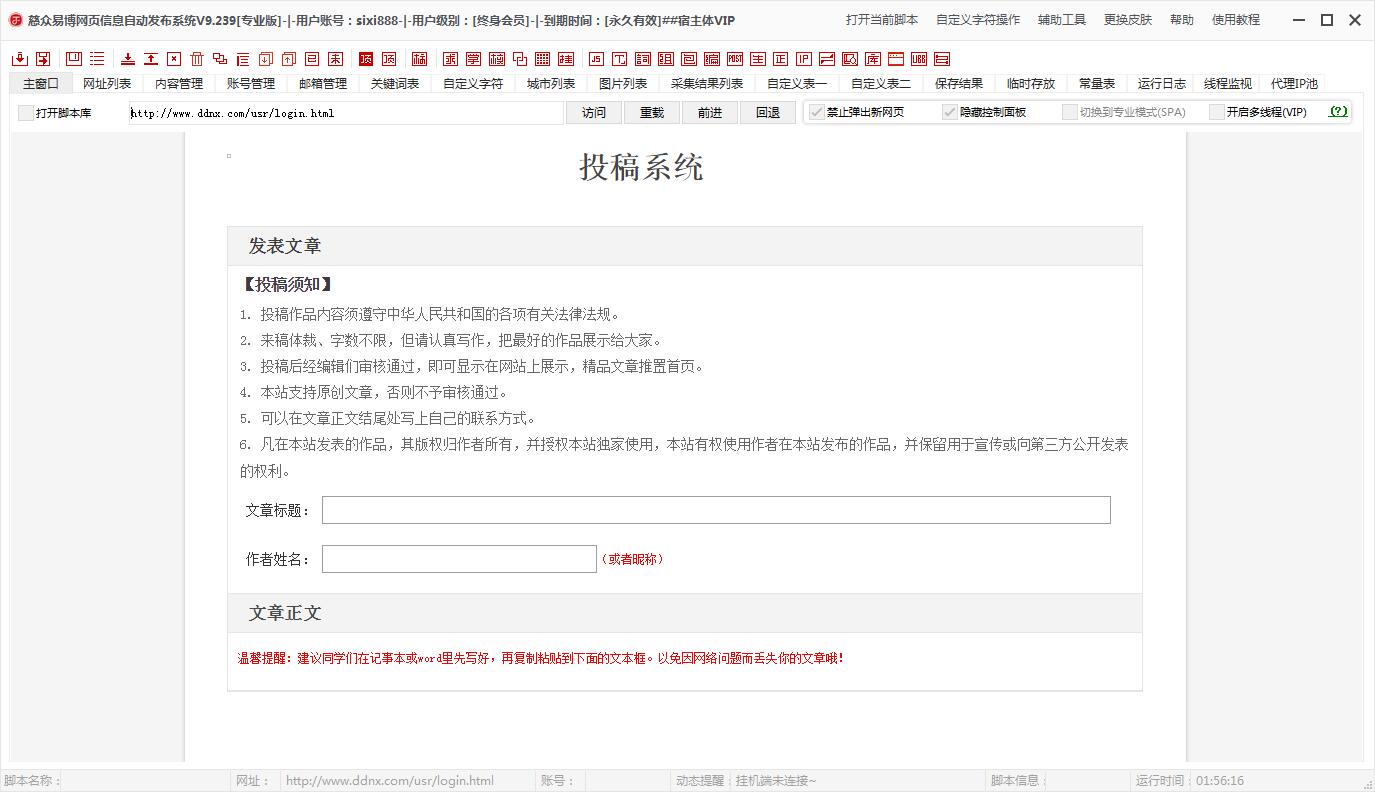Click the 访问 button

point(594,113)
